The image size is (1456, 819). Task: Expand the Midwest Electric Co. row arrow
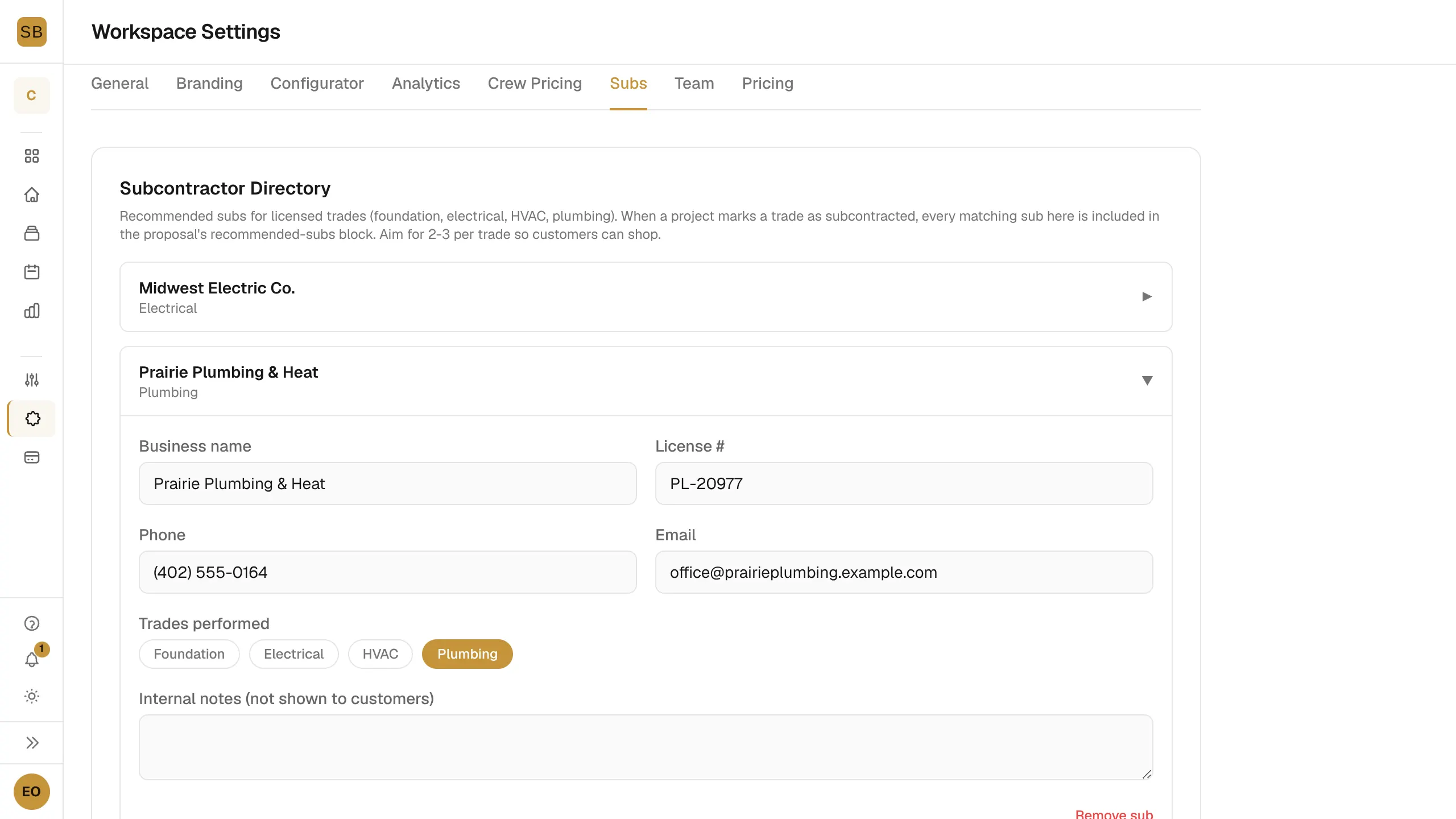tap(1147, 297)
